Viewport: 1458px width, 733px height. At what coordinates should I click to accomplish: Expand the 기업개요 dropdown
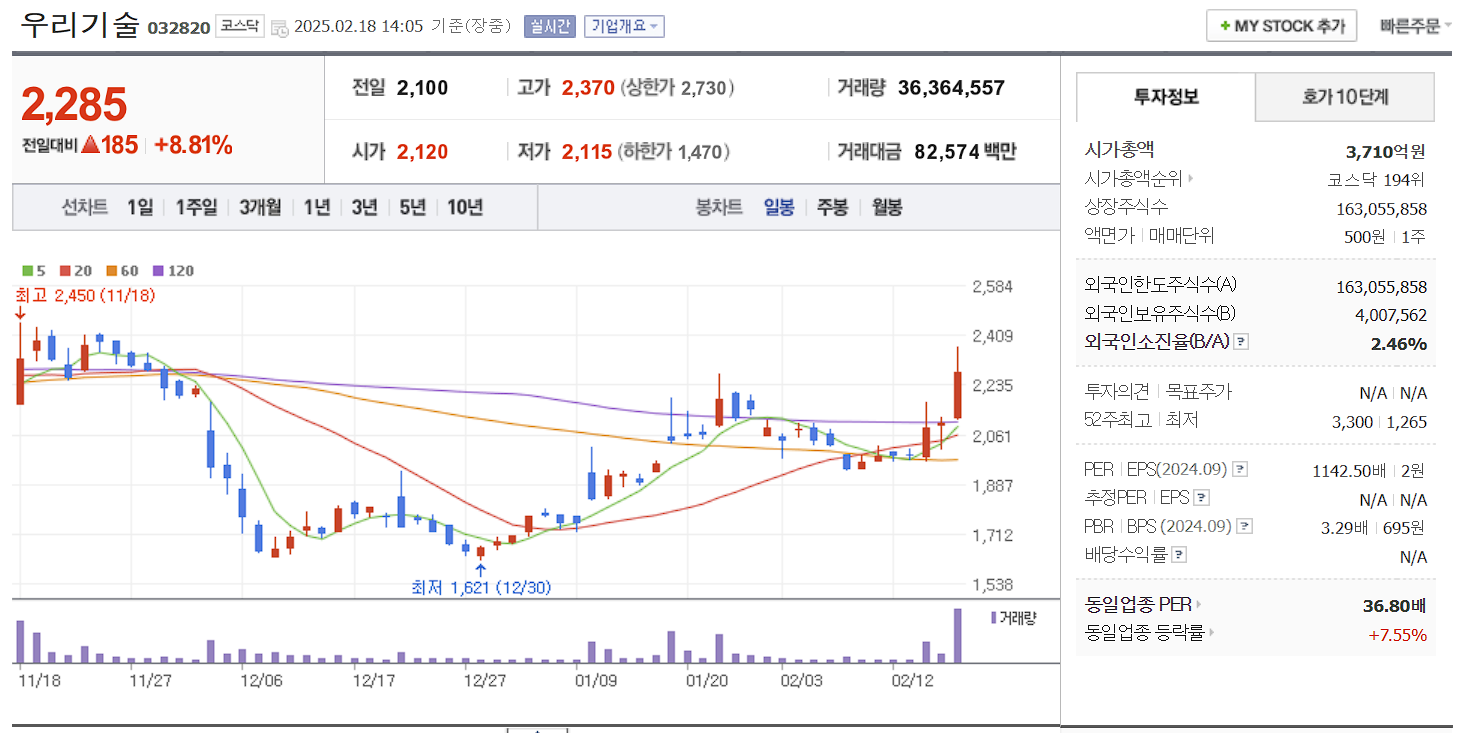tap(624, 26)
